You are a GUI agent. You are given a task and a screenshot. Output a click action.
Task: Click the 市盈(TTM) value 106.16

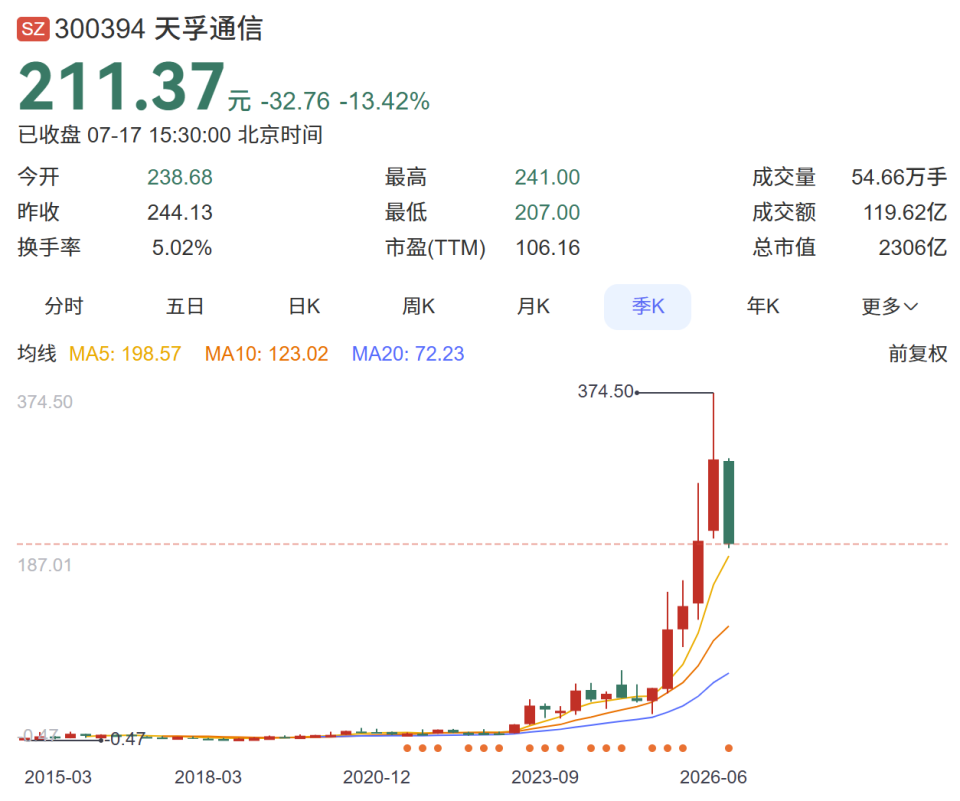click(x=547, y=248)
